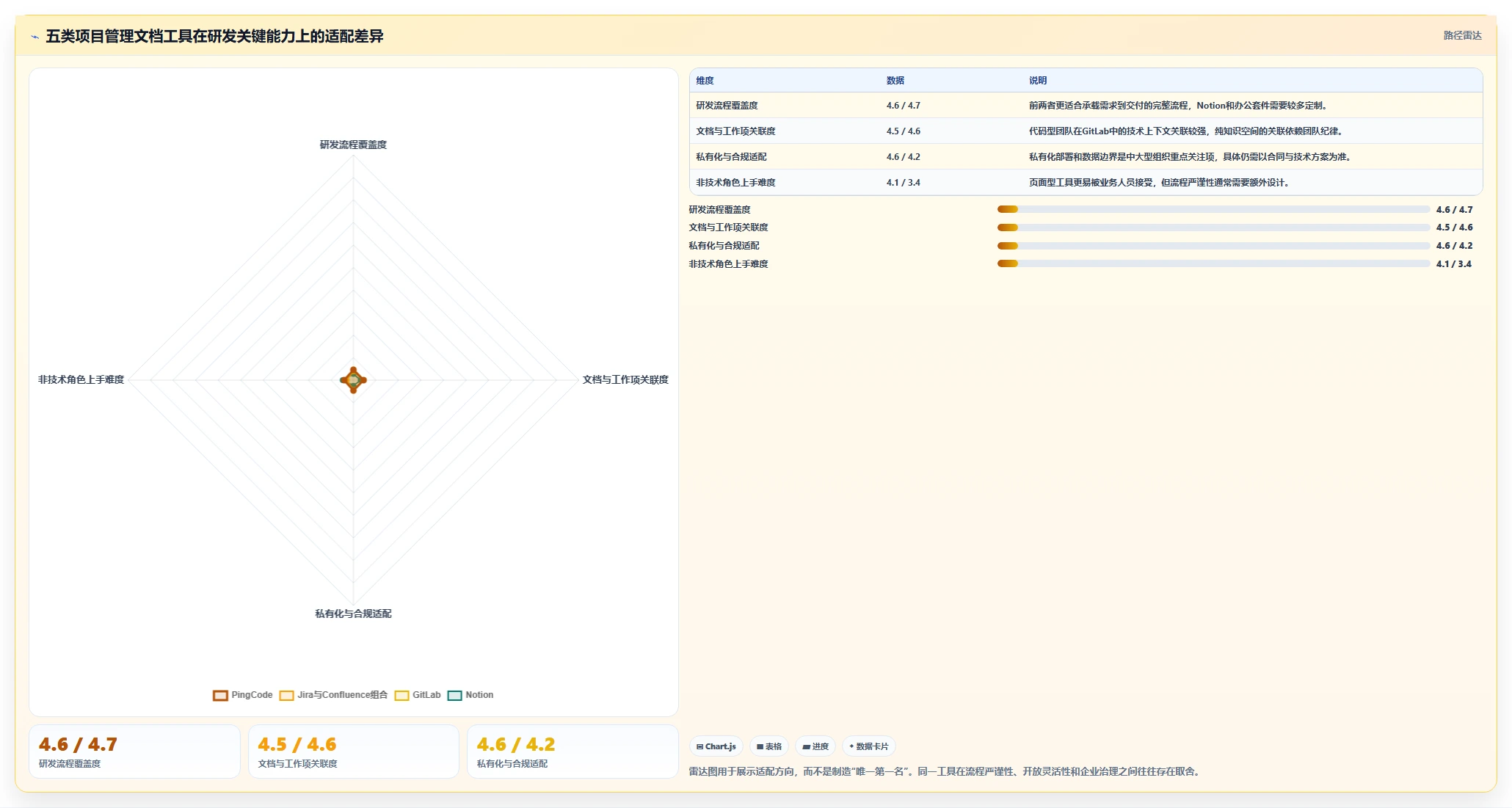The width and height of the screenshot is (1512, 808).
Task: Click the radar data point cluster at center
Action: tap(353, 380)
